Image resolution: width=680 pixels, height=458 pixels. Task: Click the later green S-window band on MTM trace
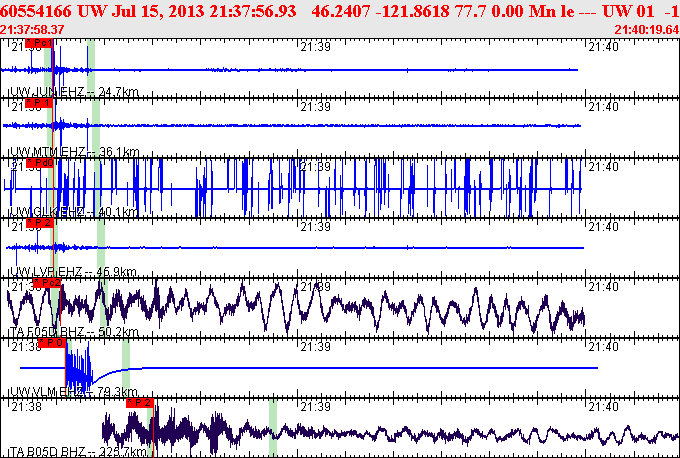(x=96, y=127)
